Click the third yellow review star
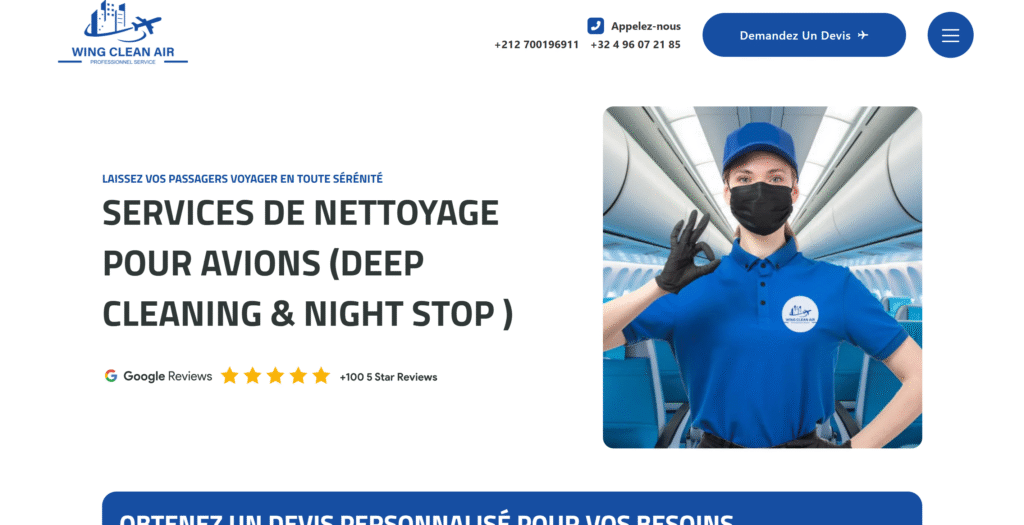The image size is (1024, 525). (275, 375)
